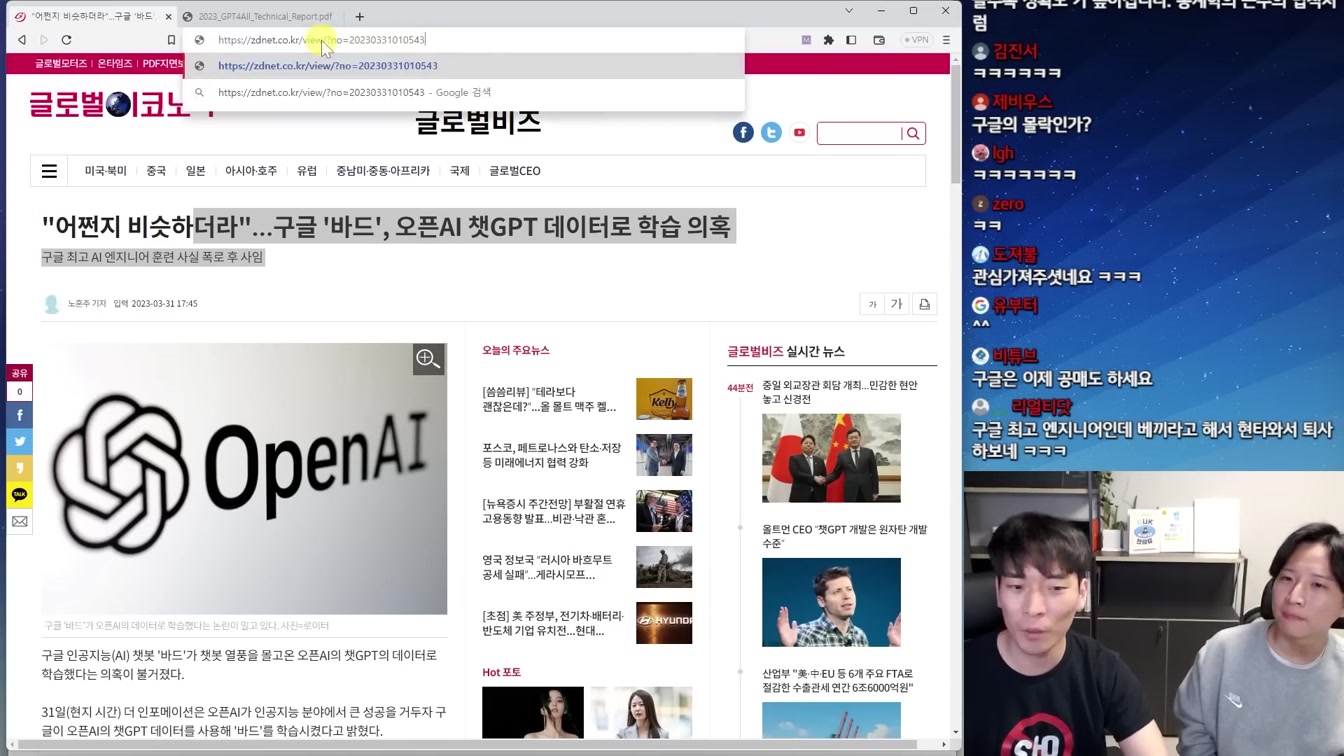Open the site Facebook icon in the header
Image resolution: width=1344 pixels, height=756 pixels.
[x=743, y=133]
